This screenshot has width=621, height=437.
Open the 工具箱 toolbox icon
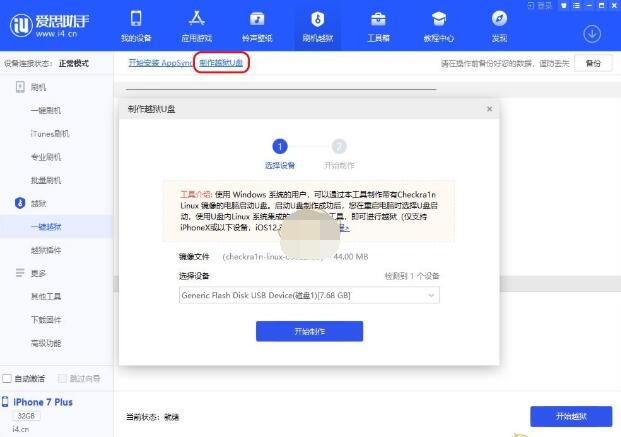pyautogui.click(x=378, y=19)
